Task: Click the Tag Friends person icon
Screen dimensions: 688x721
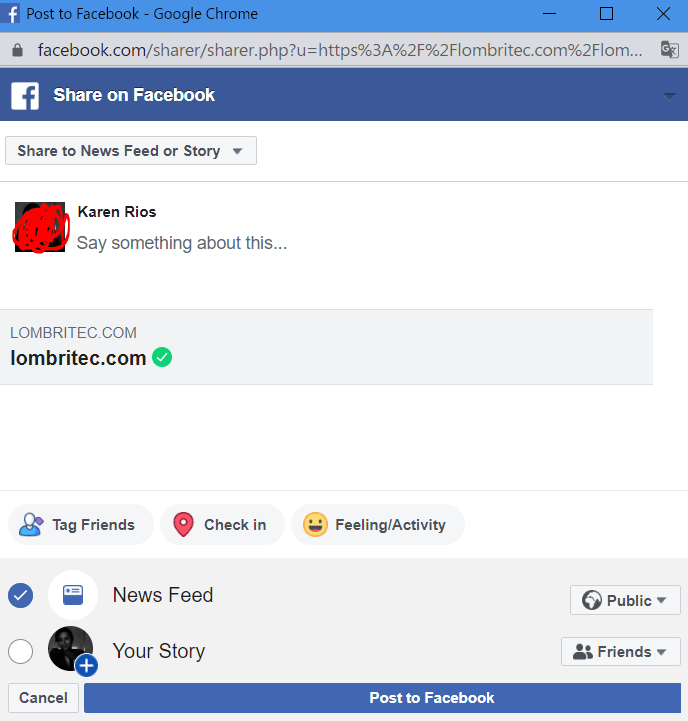Action: pyautogui.click(x=31, y=525)
